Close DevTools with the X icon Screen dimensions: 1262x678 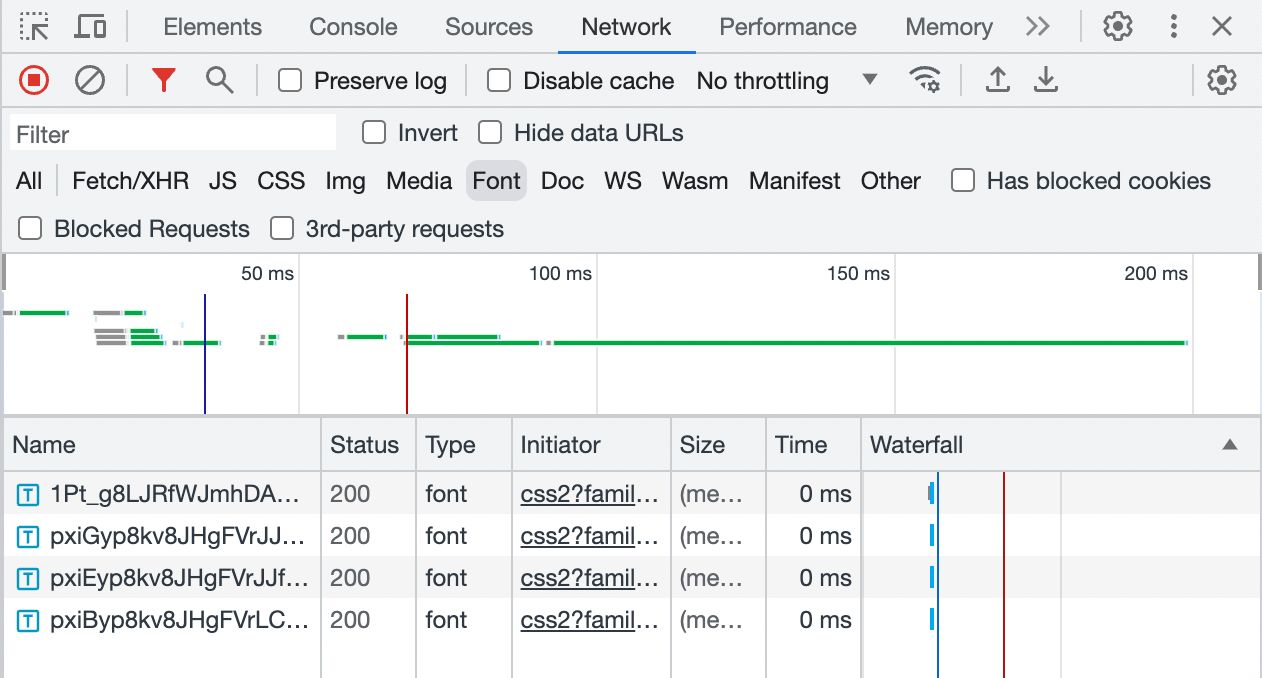pos(1222,27)
